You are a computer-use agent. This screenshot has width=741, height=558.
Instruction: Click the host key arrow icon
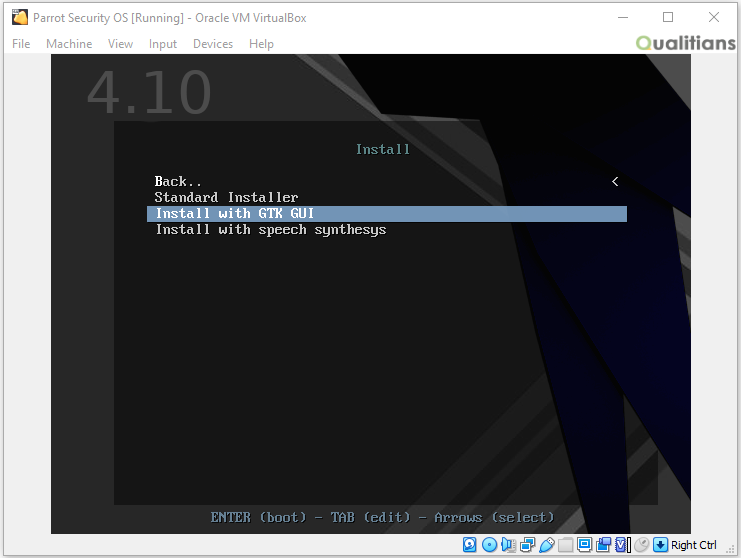[660, 545]
